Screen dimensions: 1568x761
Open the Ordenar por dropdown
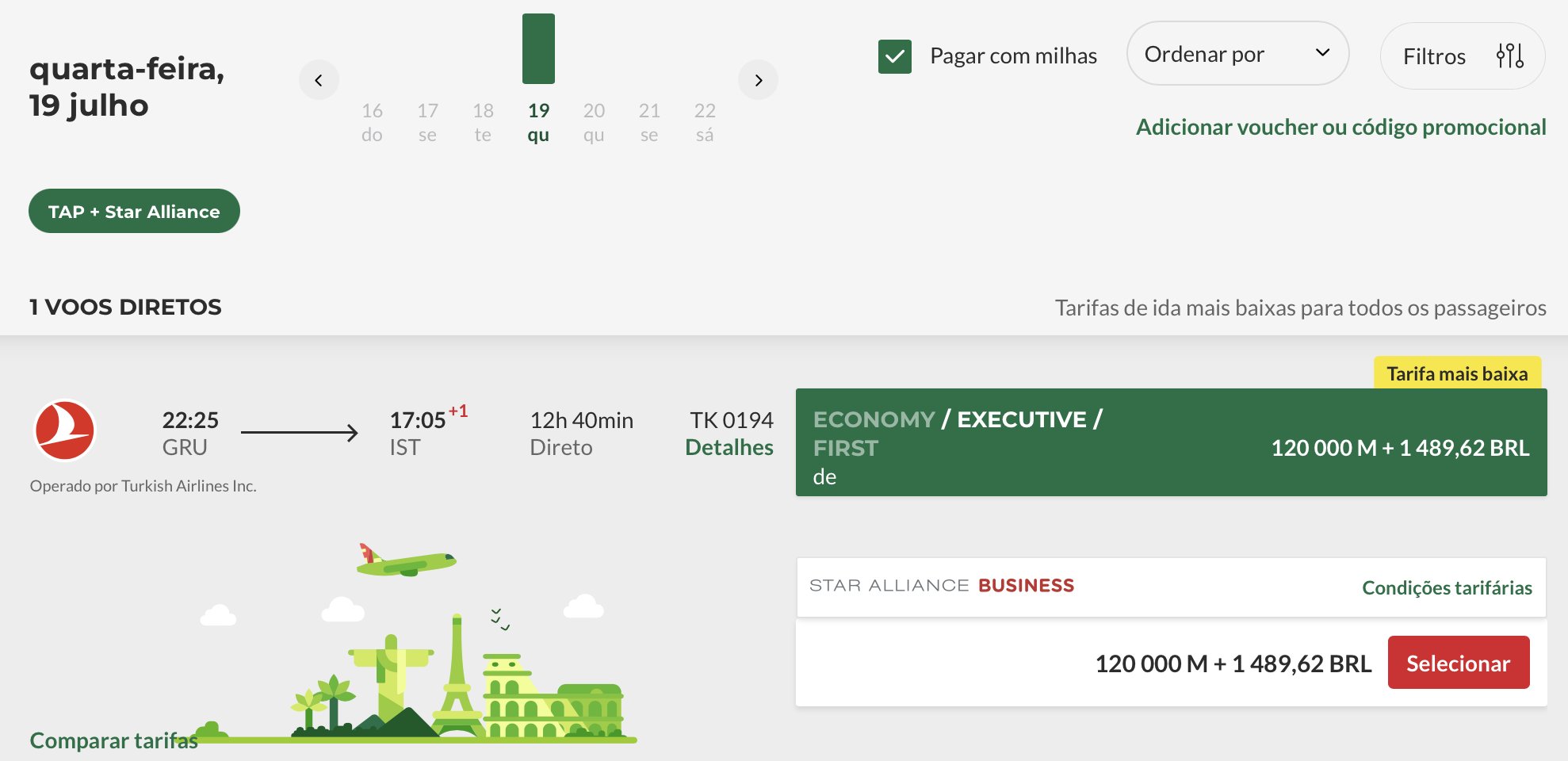click(1237, 53)
